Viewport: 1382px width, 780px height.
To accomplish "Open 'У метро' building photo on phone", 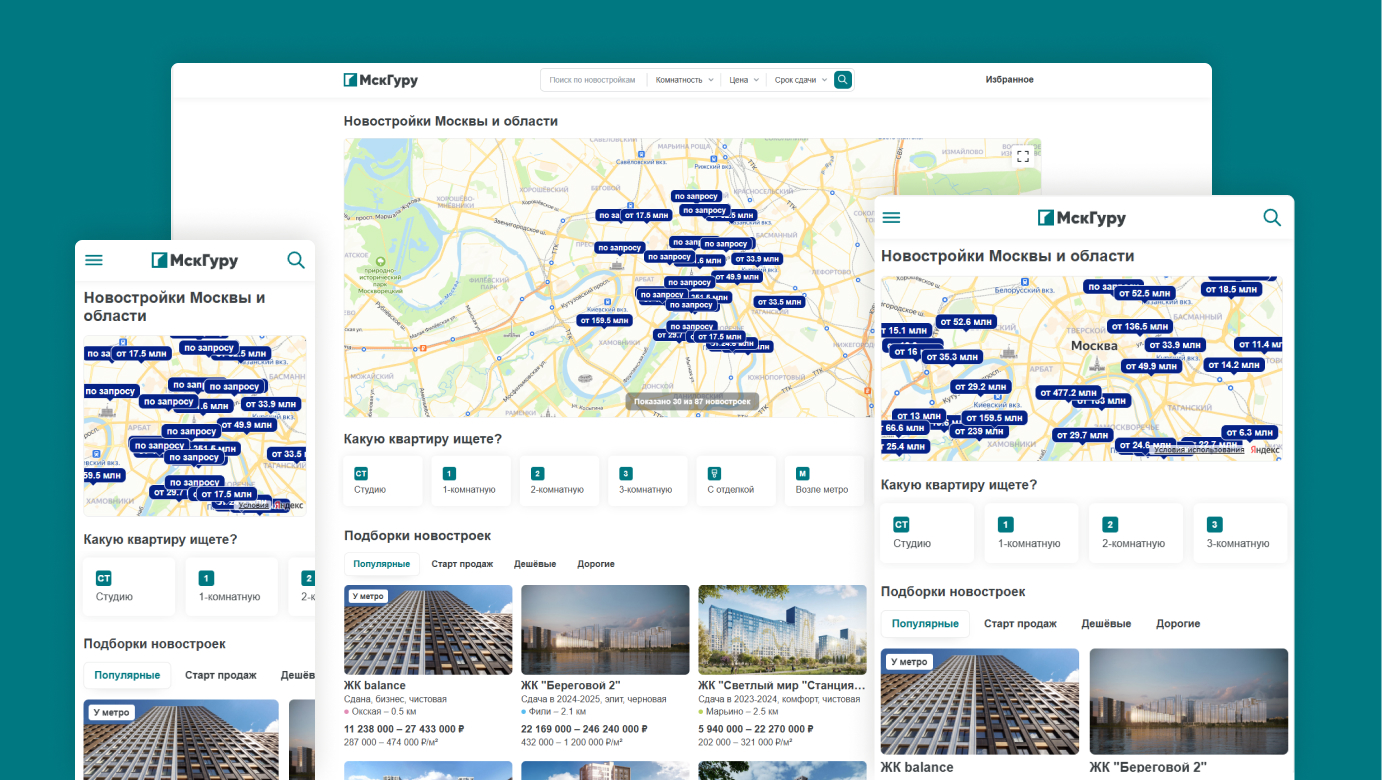I will [181, 739].
